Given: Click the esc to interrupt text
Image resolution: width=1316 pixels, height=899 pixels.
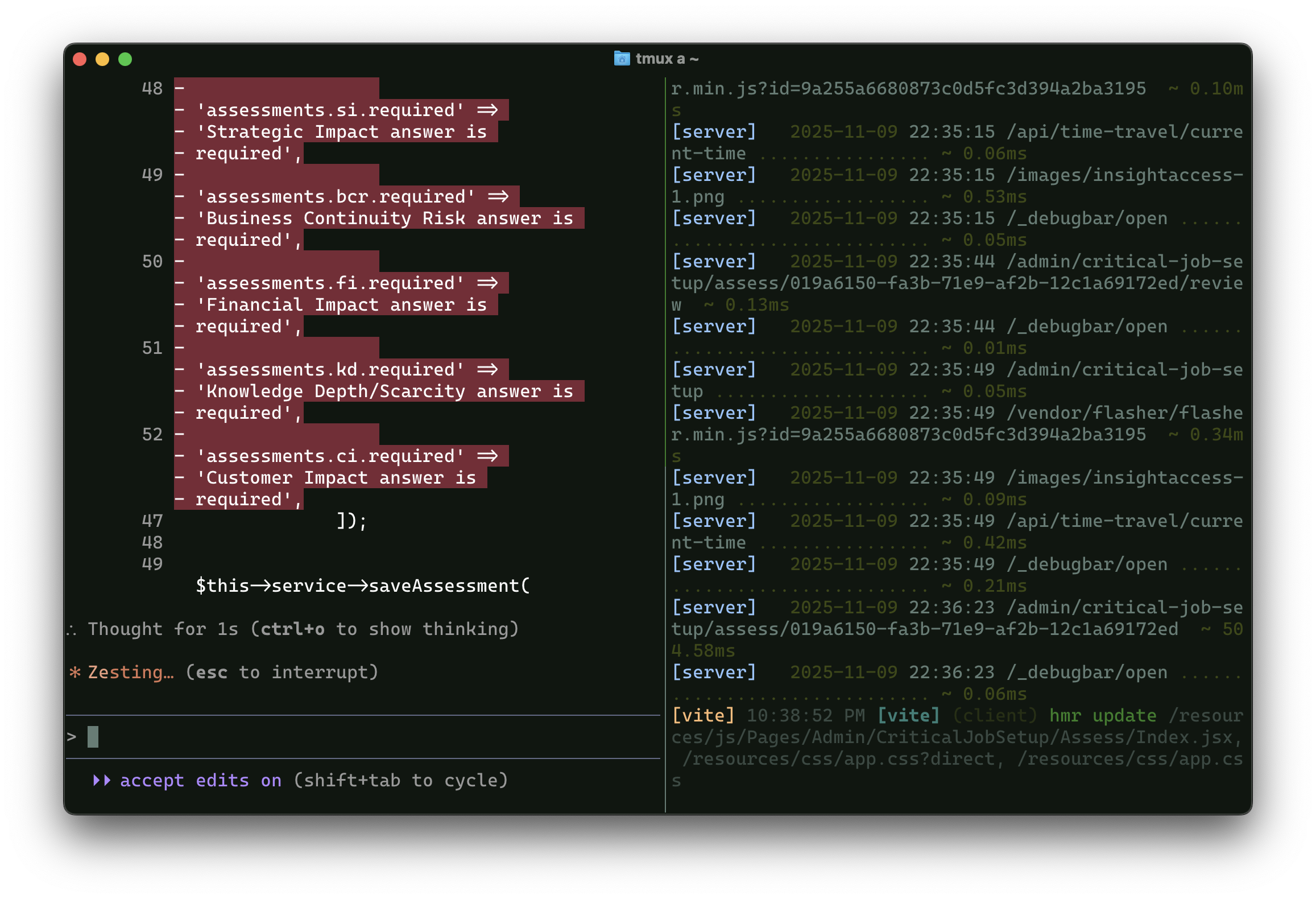Looking at the screenshot, I should tap(282, 673).
